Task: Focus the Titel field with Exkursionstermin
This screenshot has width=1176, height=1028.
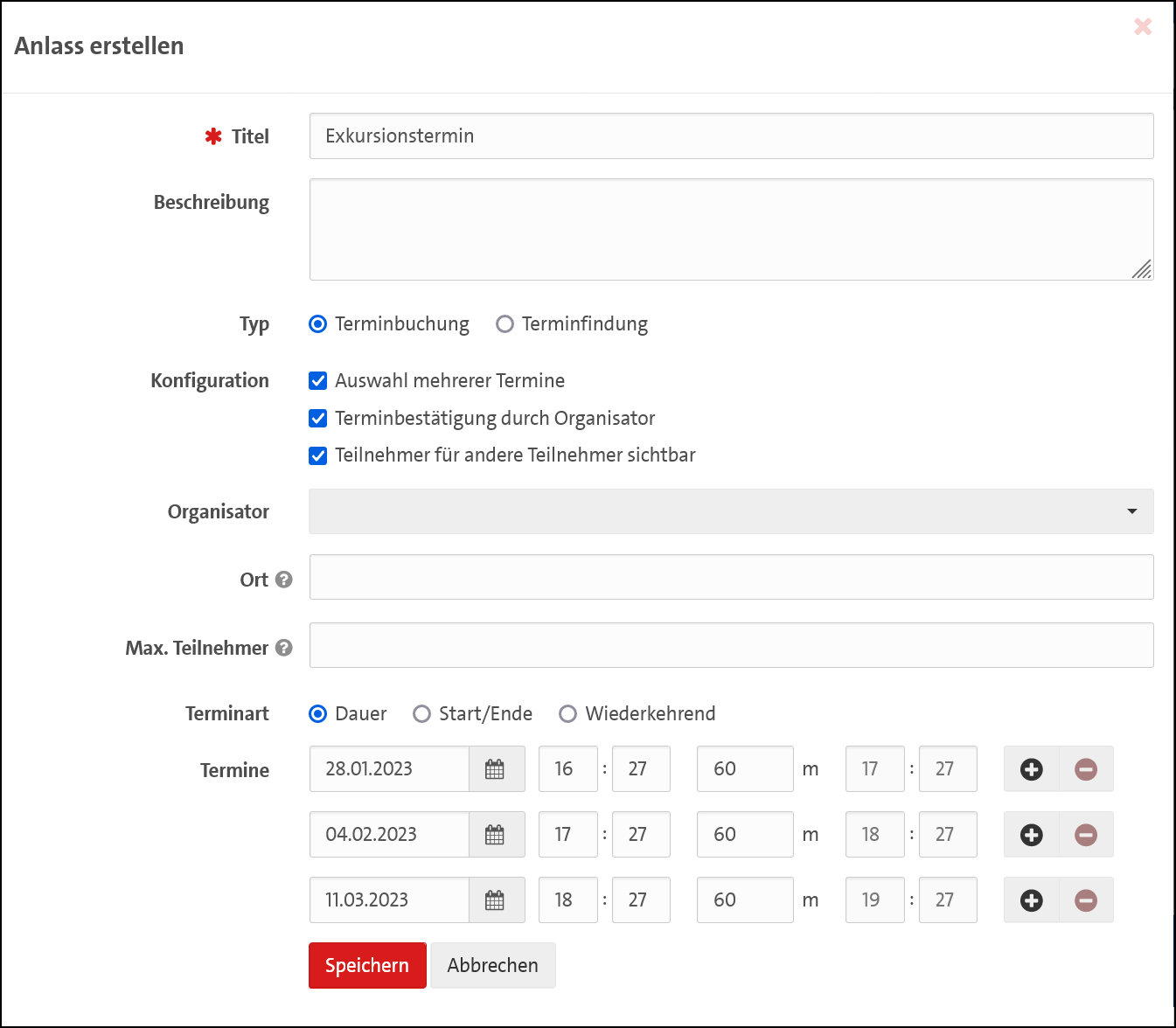Action: pos(731,136)
